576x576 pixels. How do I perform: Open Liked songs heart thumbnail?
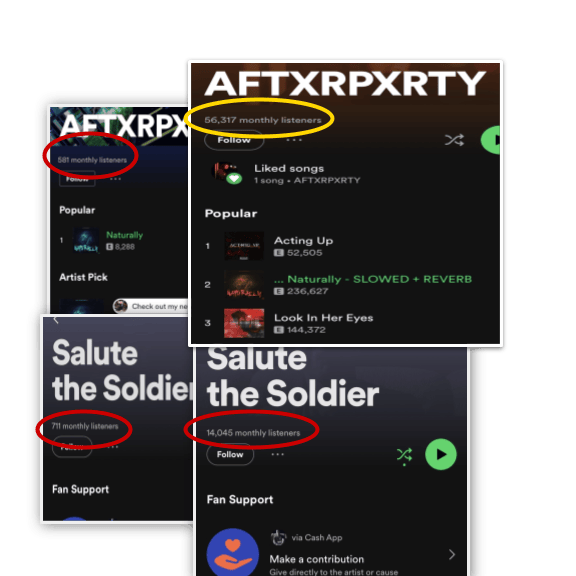(228, 173)
